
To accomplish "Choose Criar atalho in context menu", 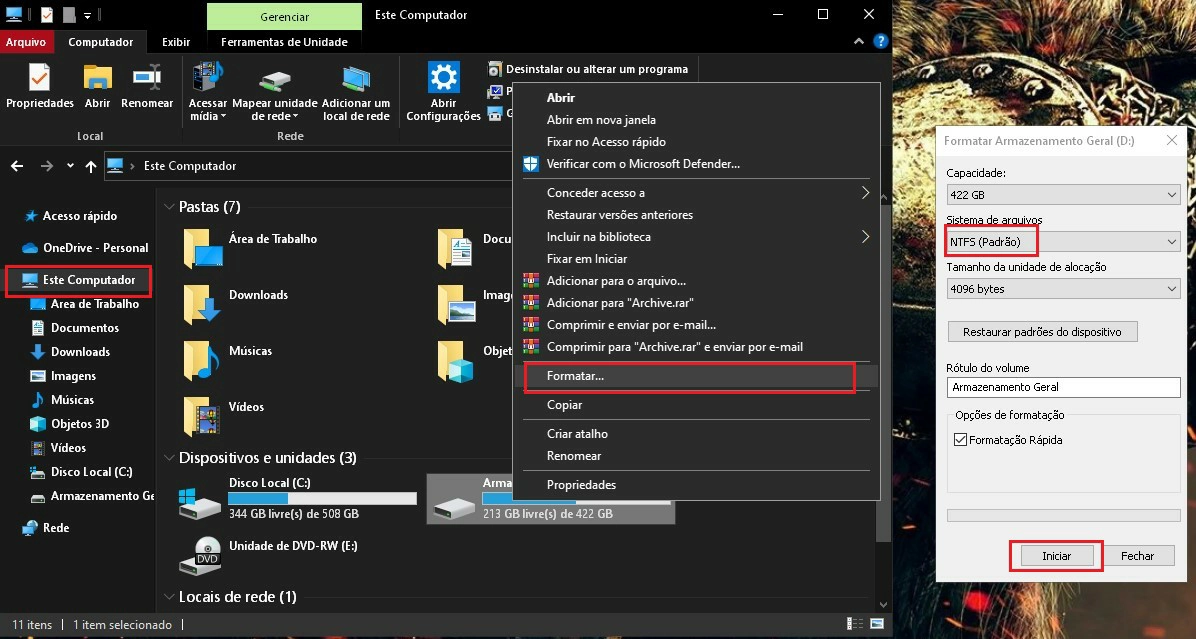I will tap(577, 434).
